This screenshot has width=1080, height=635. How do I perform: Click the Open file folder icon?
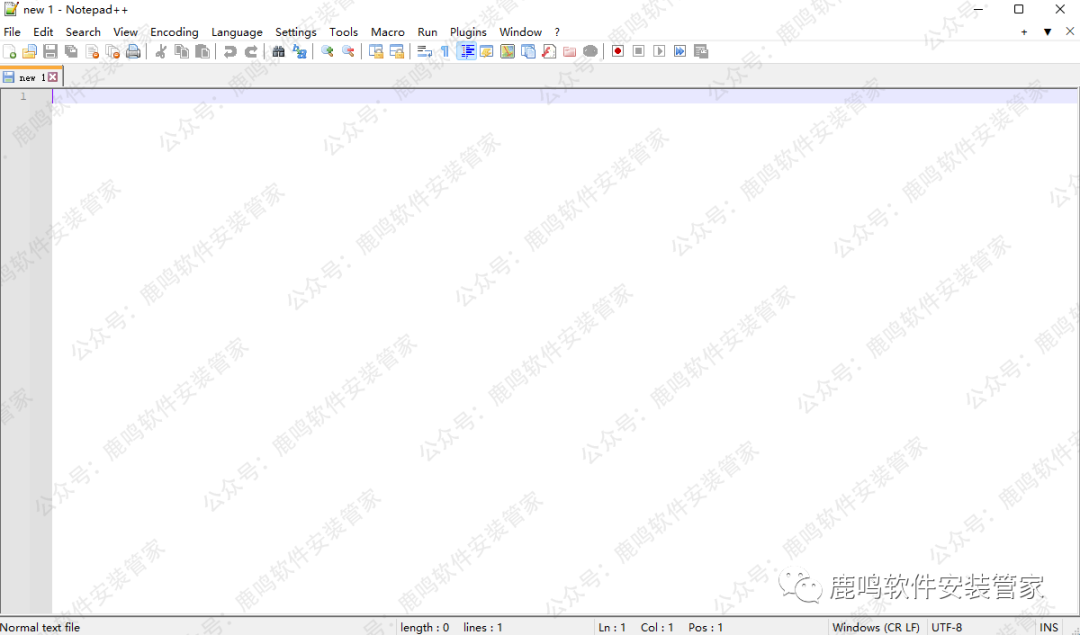coord(30,52)
